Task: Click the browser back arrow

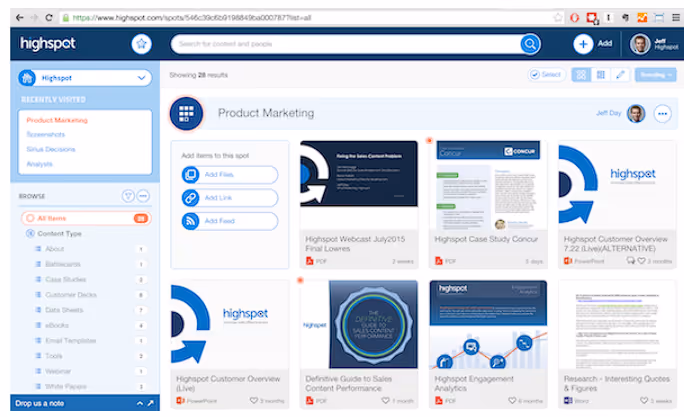Action: (20, 17)
